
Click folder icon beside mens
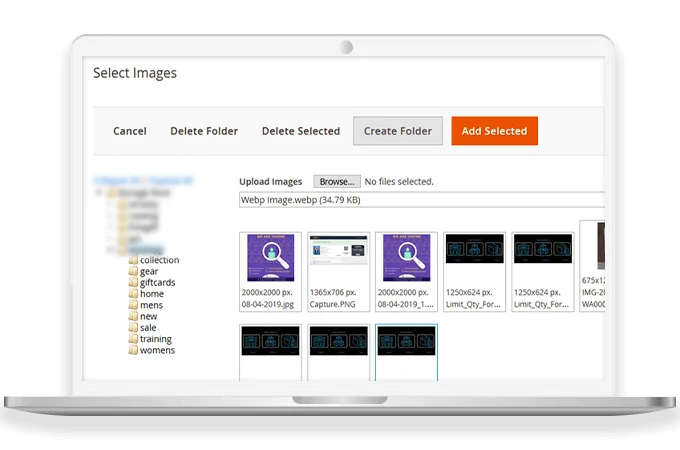click(x=133, y=305)
